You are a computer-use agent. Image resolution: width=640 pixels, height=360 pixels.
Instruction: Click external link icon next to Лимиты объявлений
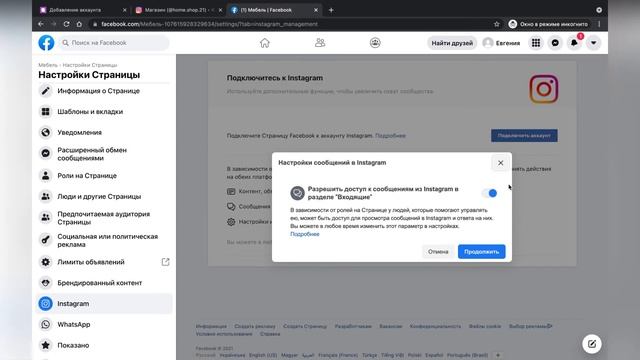[165, 262]
